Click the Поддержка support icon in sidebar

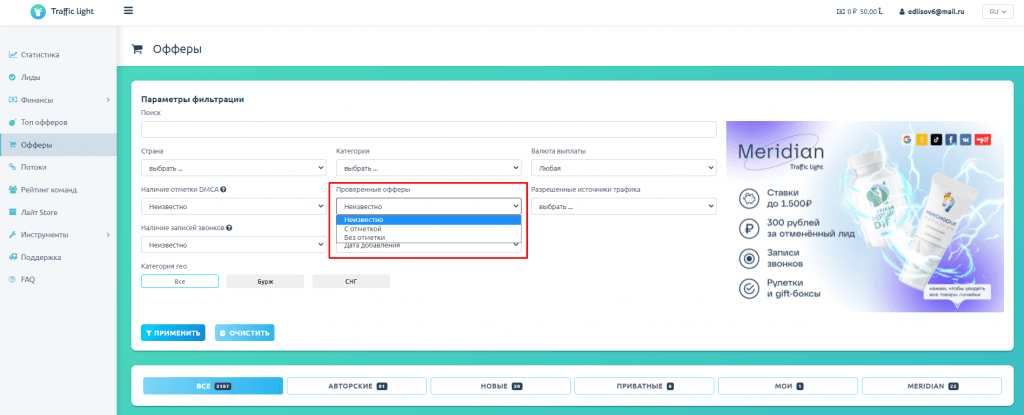[x=12, y=257]
